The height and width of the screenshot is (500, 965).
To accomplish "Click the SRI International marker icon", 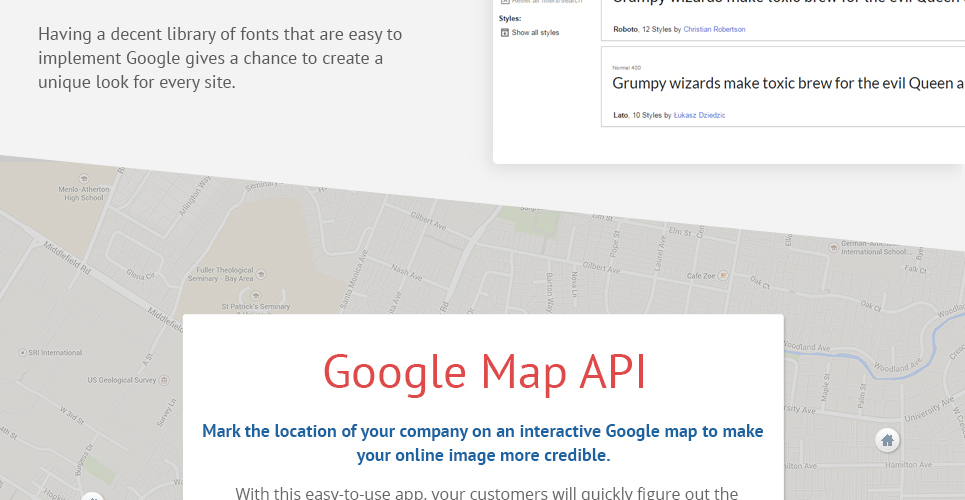I will 23,353.
